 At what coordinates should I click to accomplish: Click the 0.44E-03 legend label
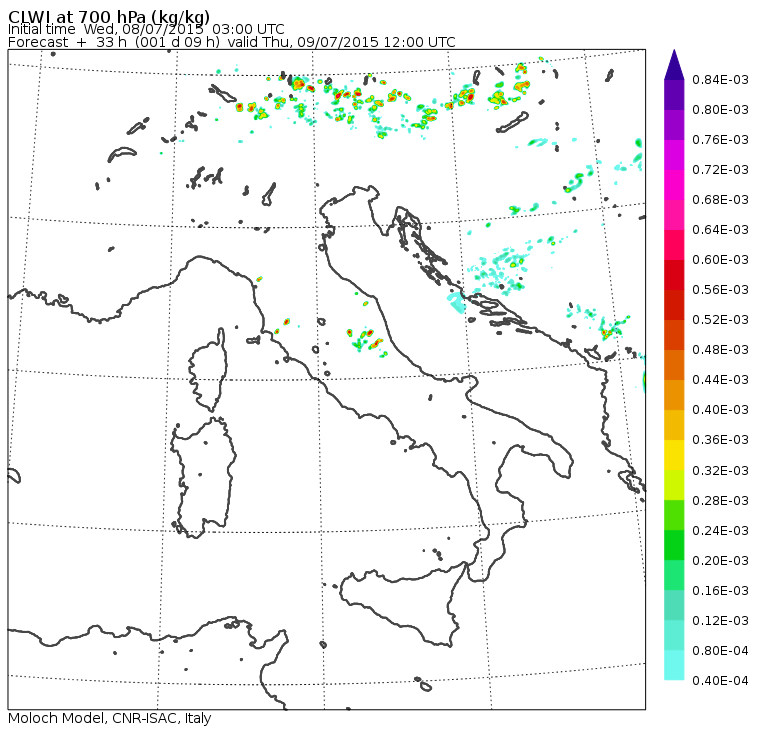click(x=720, y=380)
